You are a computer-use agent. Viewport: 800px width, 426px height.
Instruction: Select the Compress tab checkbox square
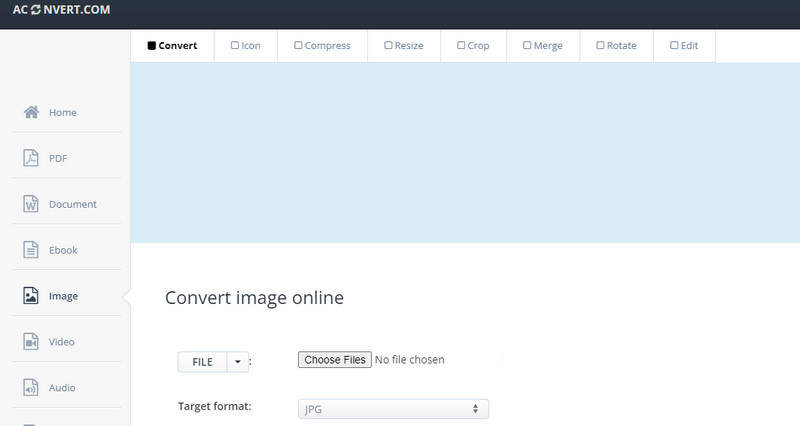pos(297,45)
